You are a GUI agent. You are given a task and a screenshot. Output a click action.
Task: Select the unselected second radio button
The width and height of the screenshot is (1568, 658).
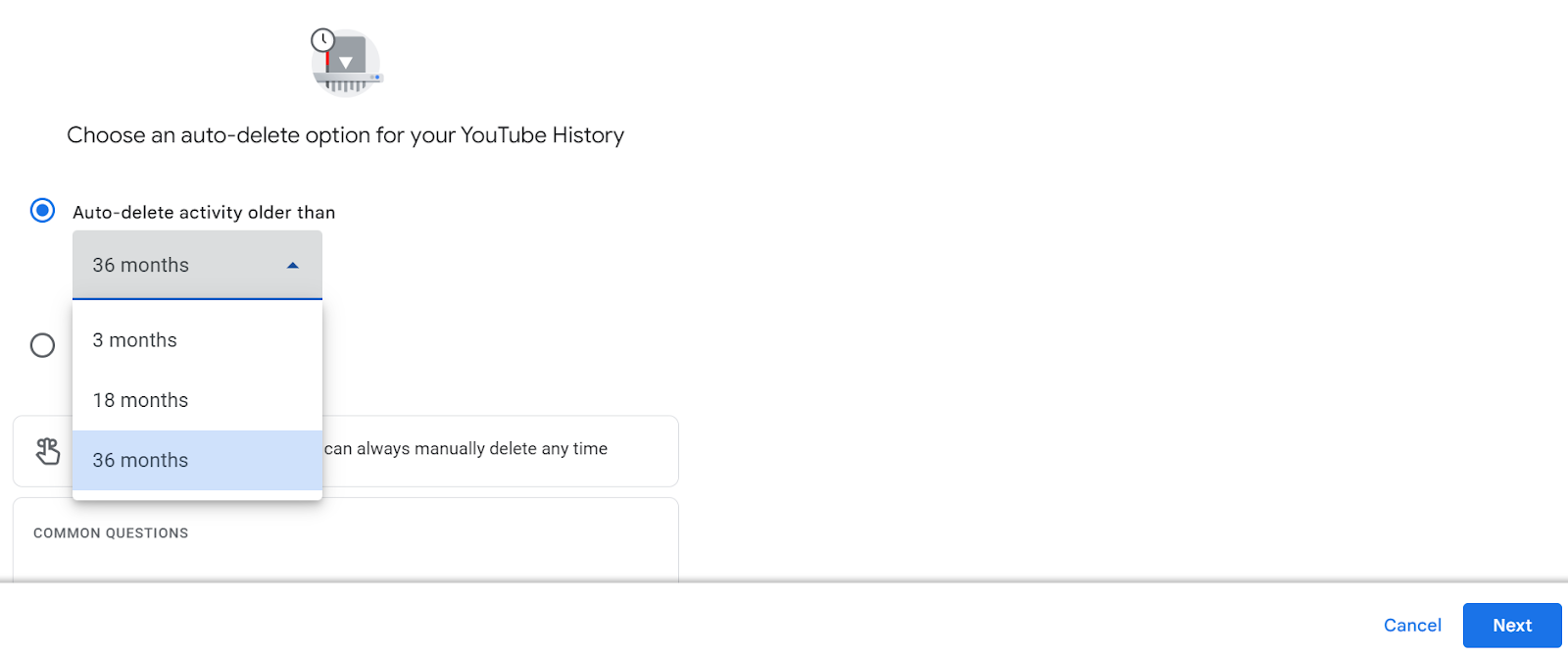coord(42,345)
